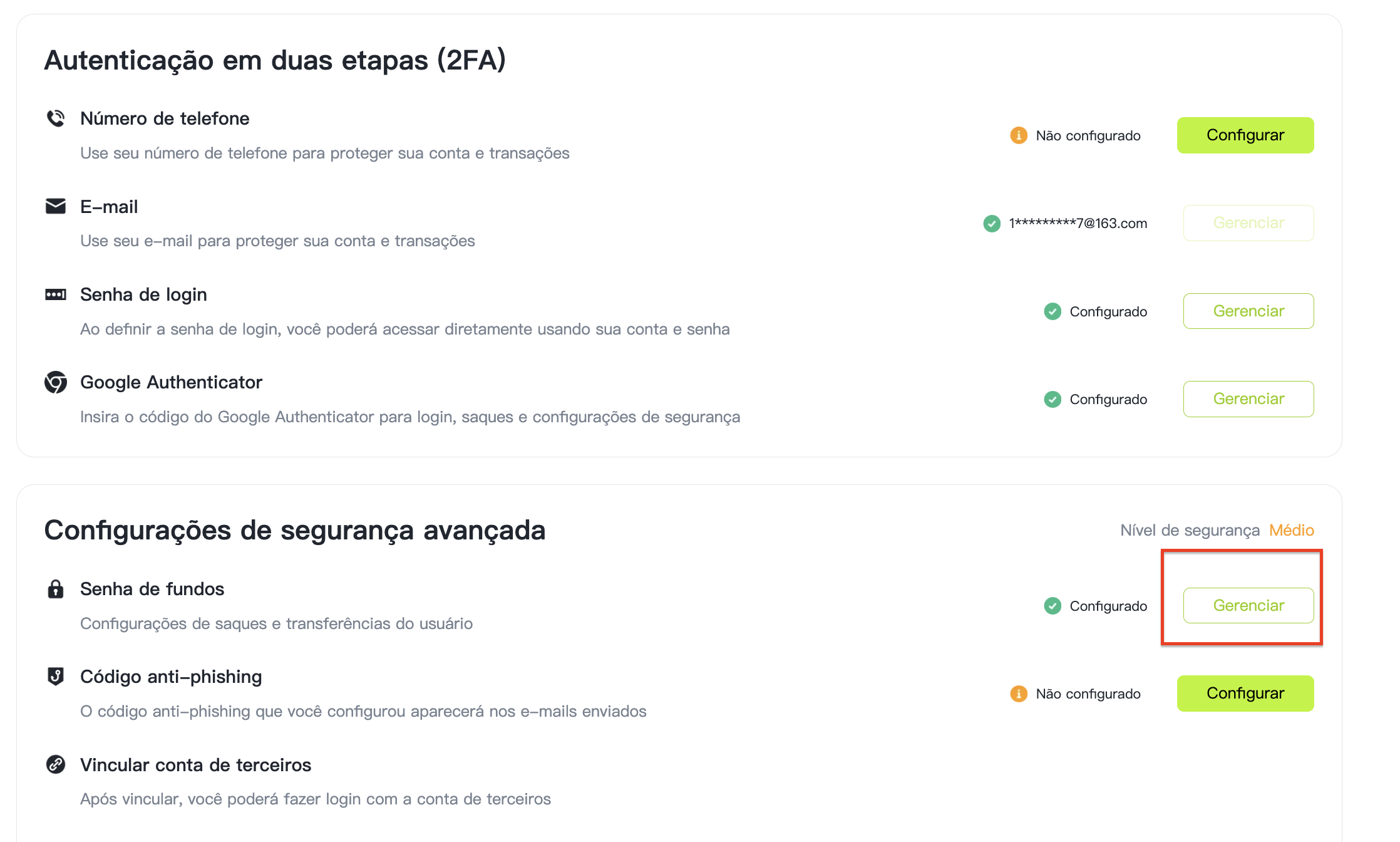Click the disabled Gerenciar button for E-mail
This screenshot has height=842, width=1400.
point(1248,223)
